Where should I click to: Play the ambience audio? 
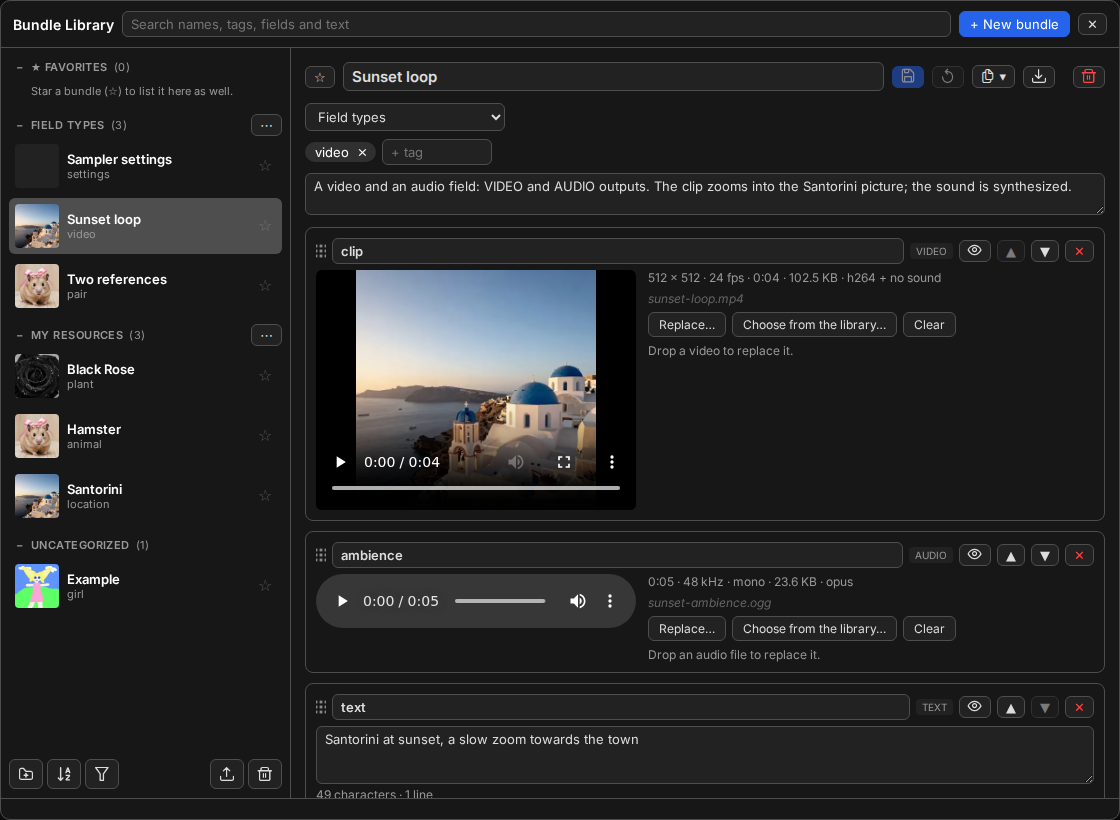[342, 601]
